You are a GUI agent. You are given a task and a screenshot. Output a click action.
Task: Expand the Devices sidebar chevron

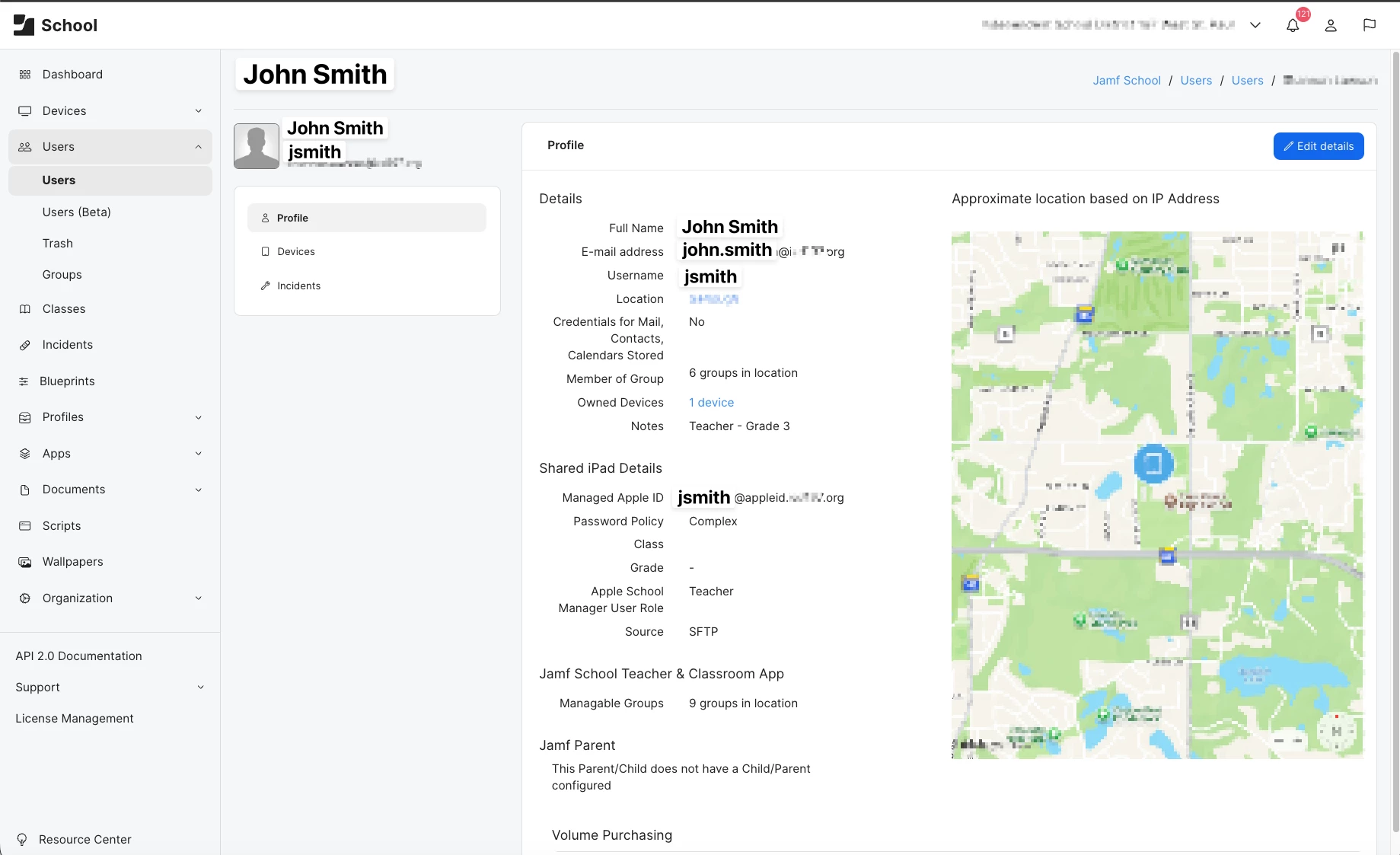coord(199,111)
